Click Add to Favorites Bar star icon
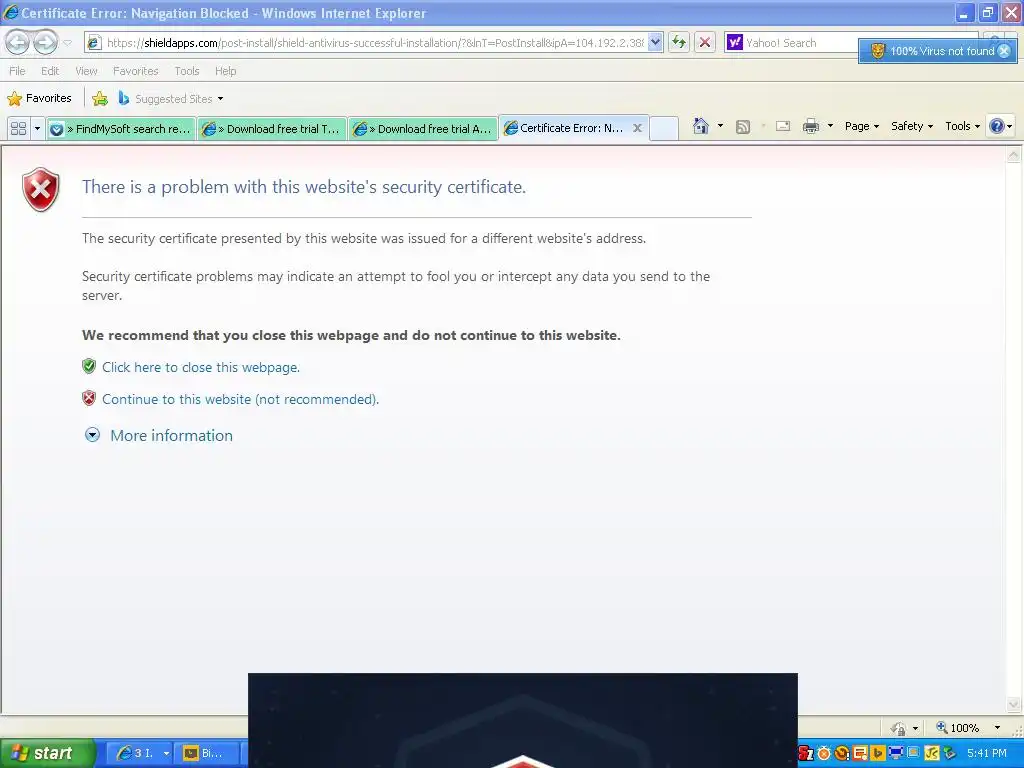 [100, 99]
